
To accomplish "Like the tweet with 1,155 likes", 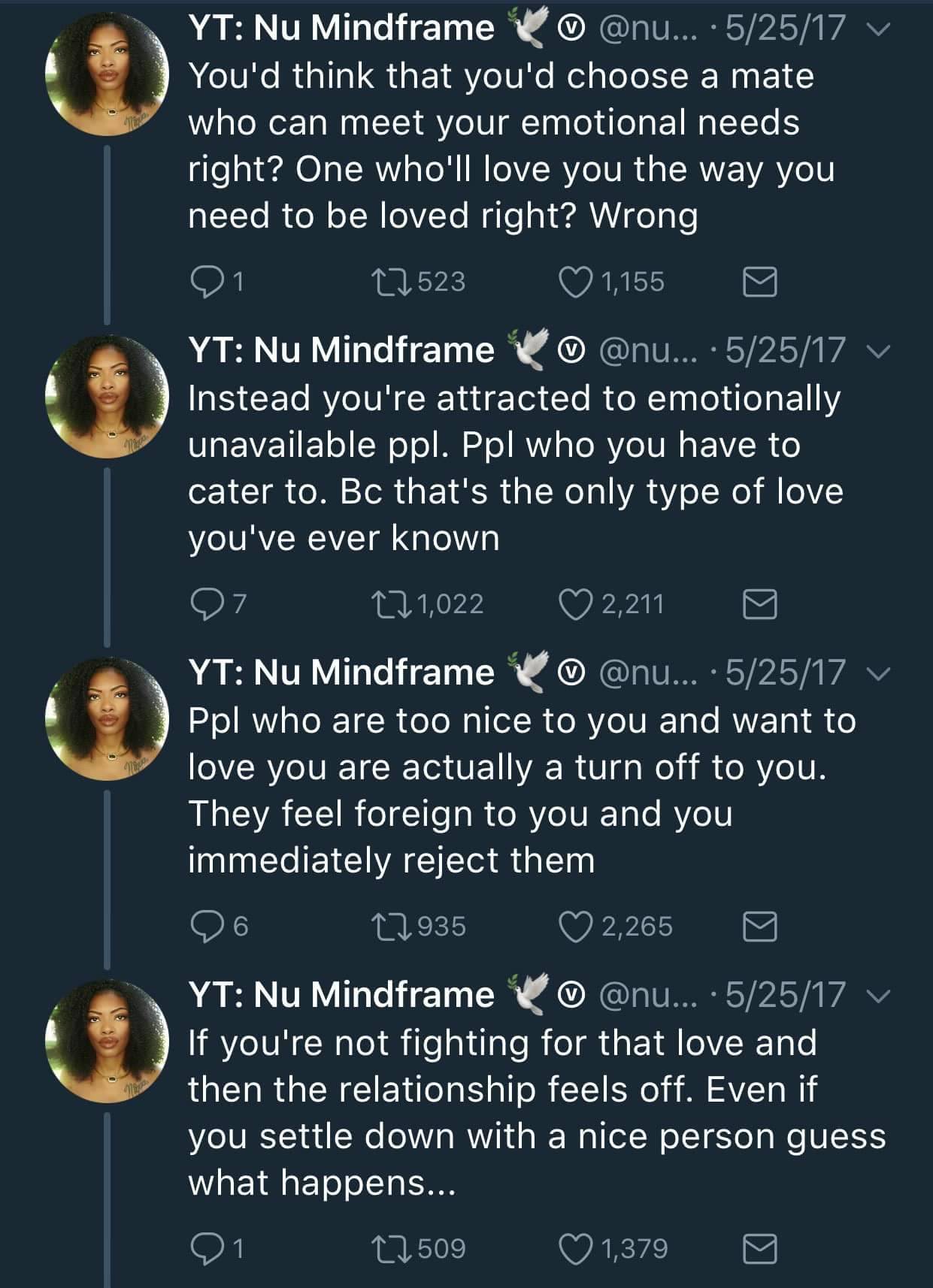I will pos(576,282).
